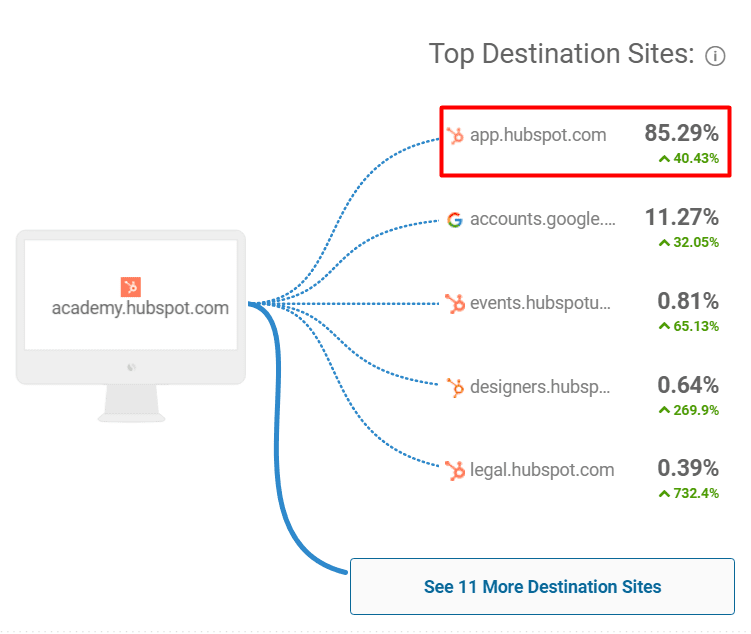Click the green up arrow next to 732.4%
The image size is (751, 634).
(664, 493)
